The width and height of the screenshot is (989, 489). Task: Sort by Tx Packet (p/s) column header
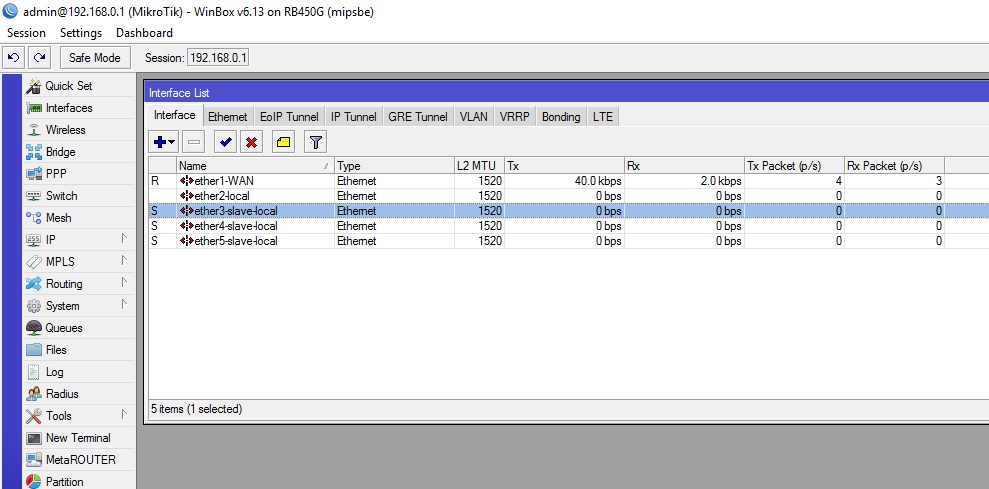pos(794,166)
